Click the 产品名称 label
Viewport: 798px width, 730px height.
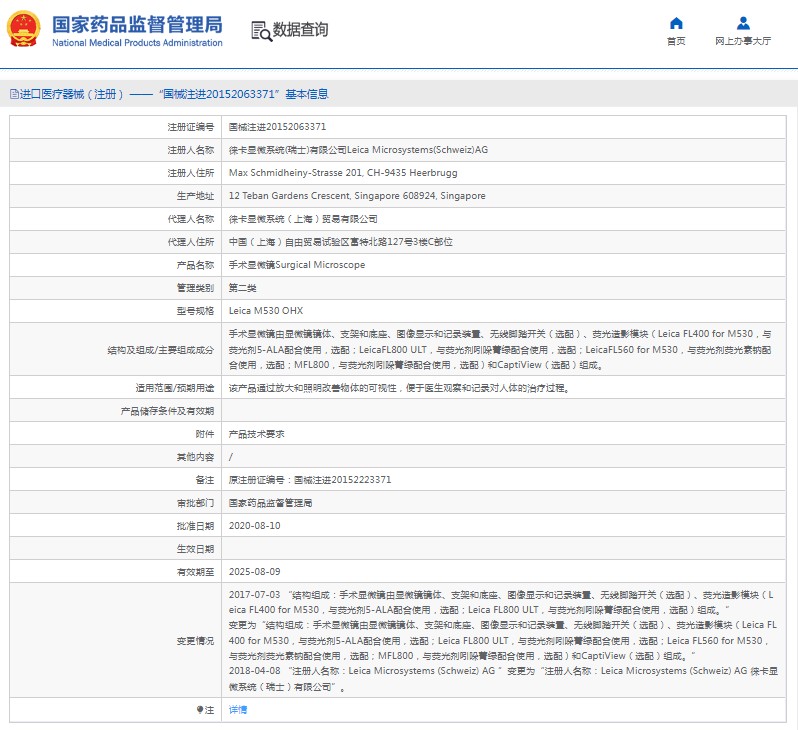(195, 265)
